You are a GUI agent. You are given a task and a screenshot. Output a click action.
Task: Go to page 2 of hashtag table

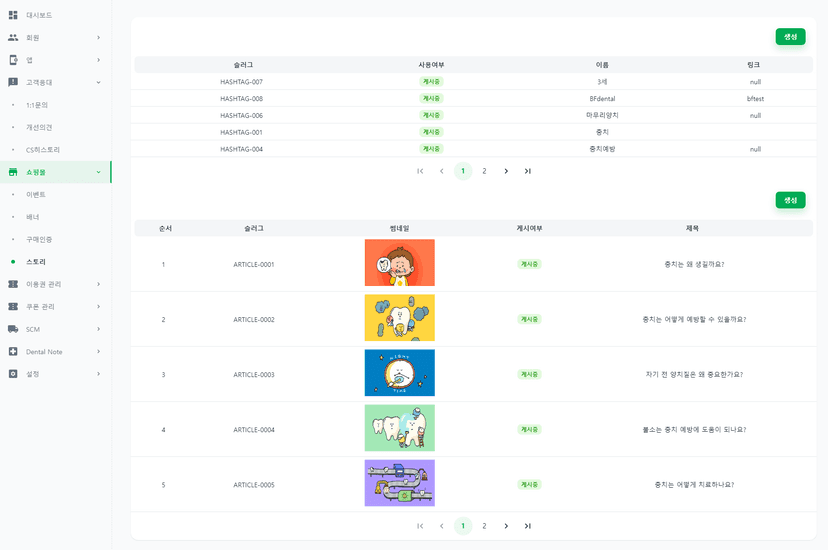click(484, 171)
